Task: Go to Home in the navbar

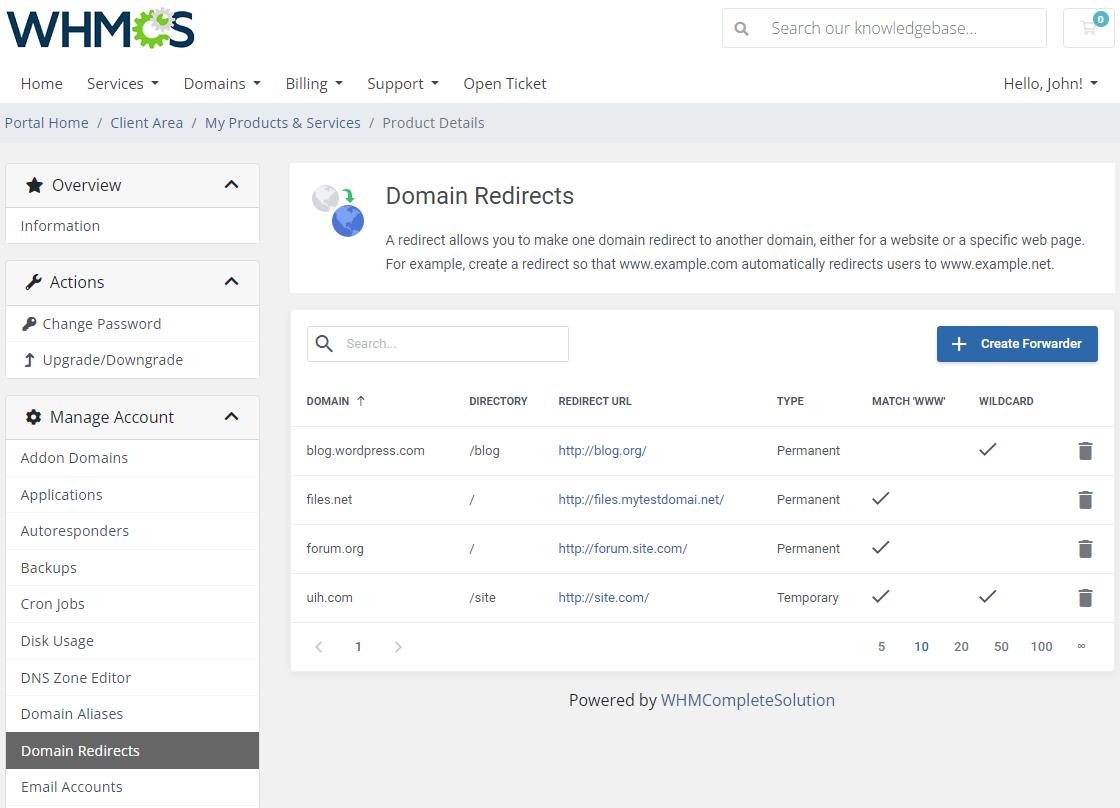Action: [x=41, y=84]
